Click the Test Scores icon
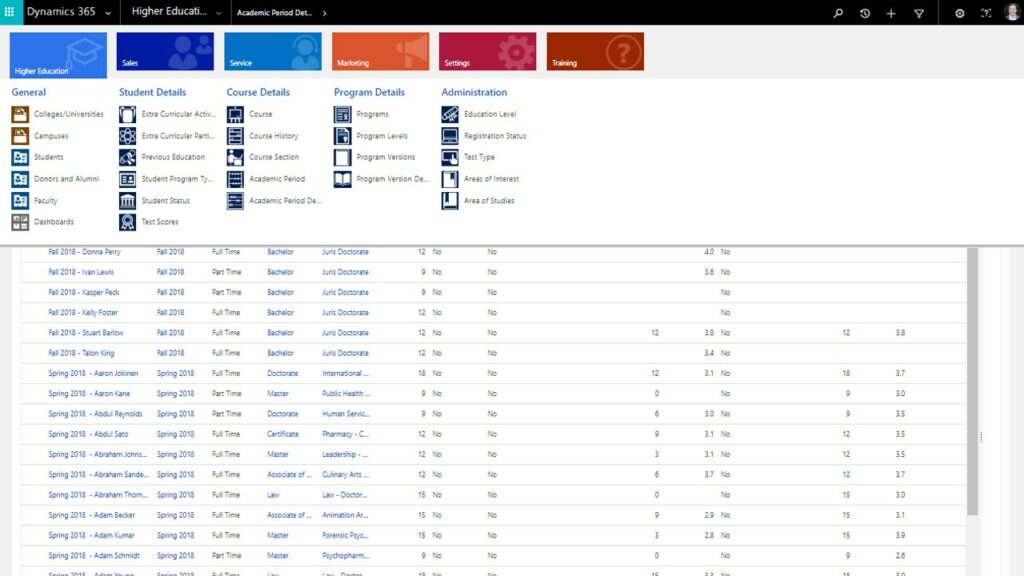This screenshot has height=576, width=1024. pos(127,222)
